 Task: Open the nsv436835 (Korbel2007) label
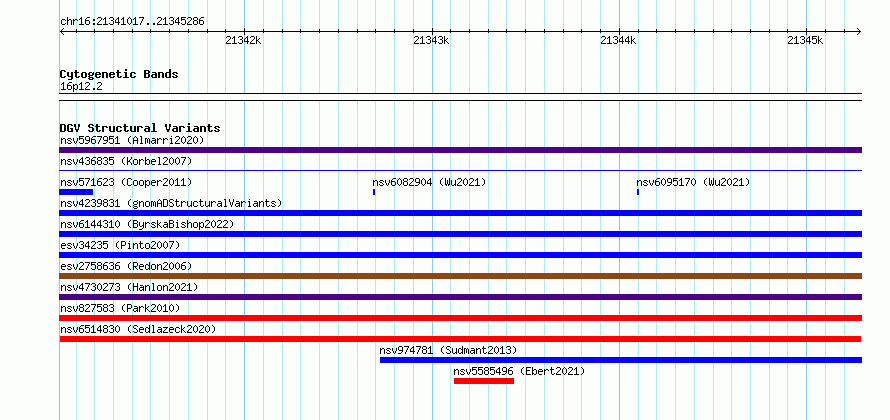126,161
